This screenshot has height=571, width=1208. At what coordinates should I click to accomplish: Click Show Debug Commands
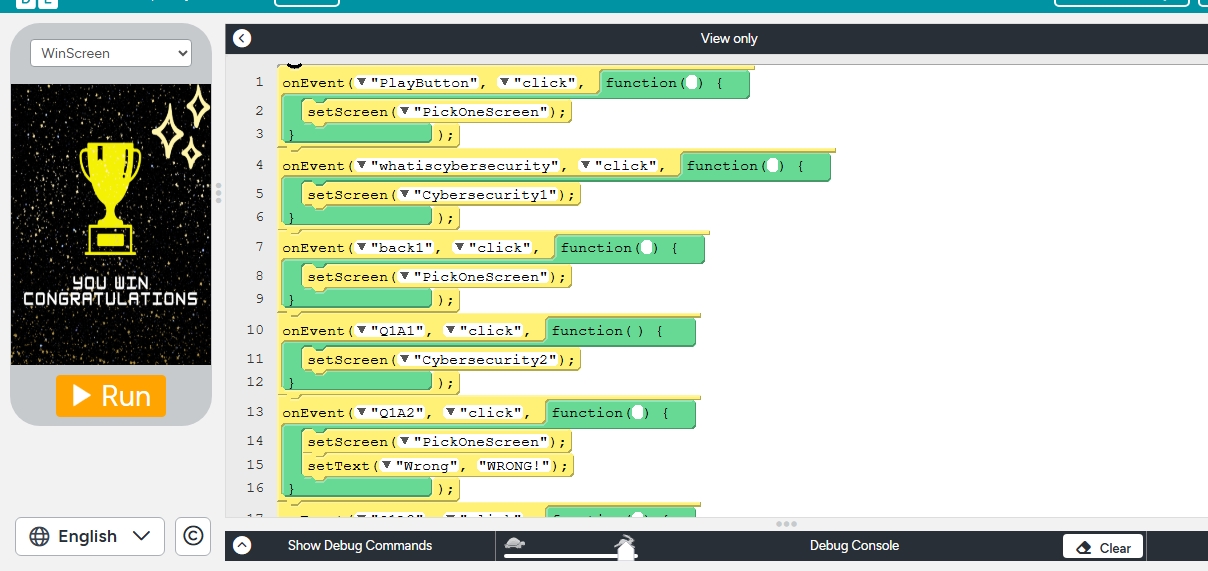pyautogui.click(x=360, y=545)
